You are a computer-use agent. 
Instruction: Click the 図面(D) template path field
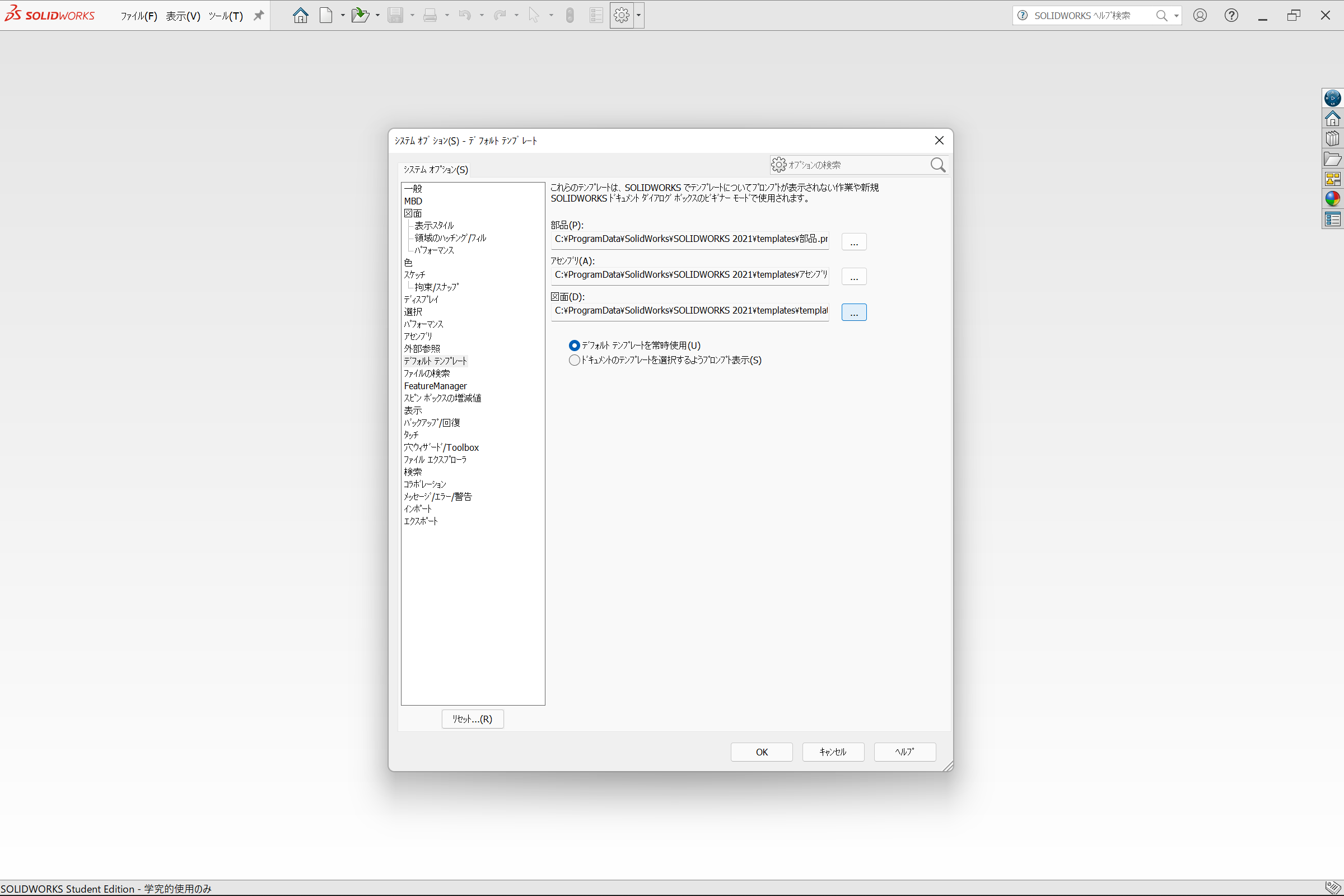coord(690,311)
